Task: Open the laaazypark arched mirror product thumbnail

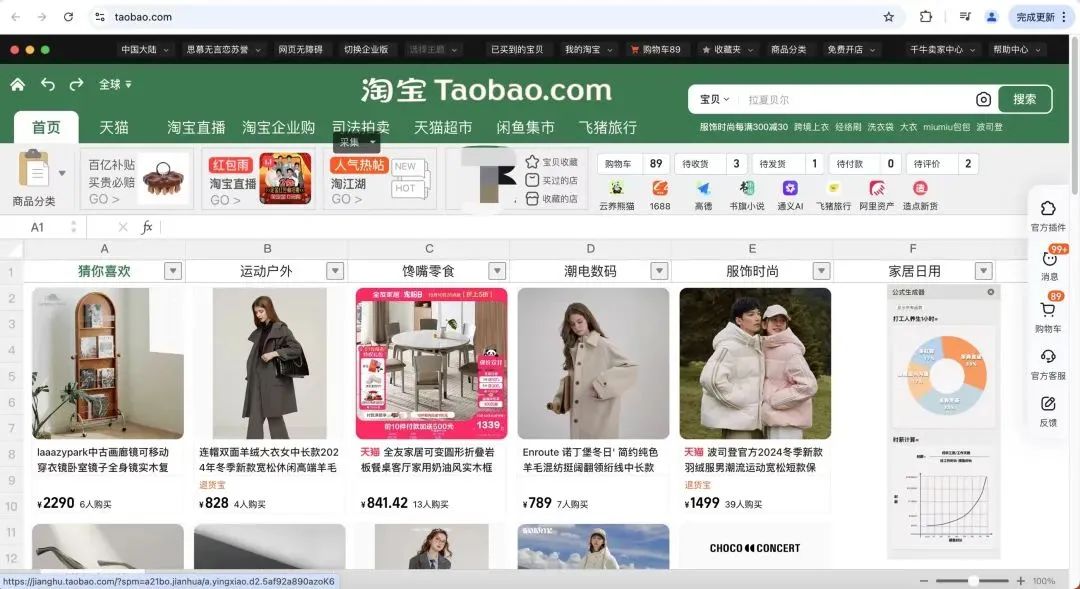Action: click(107, 363)
